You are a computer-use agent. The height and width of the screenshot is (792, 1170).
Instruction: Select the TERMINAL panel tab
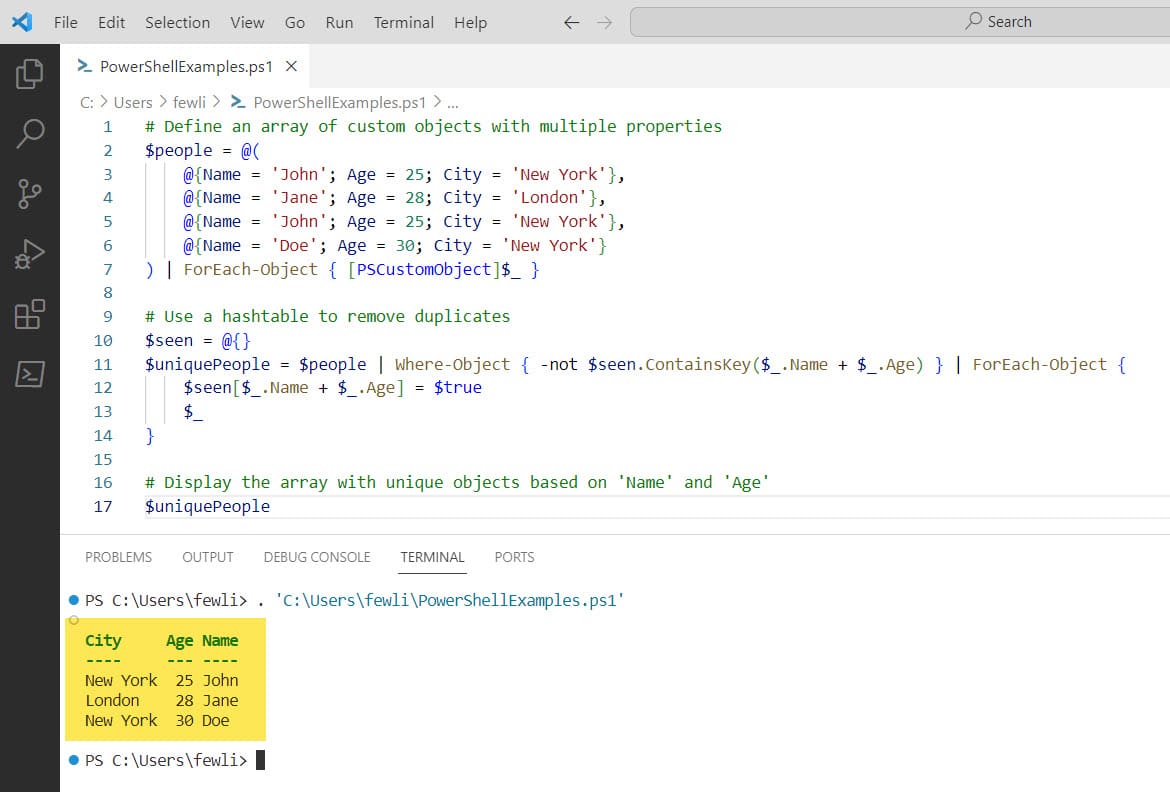[x=432, y=557]
